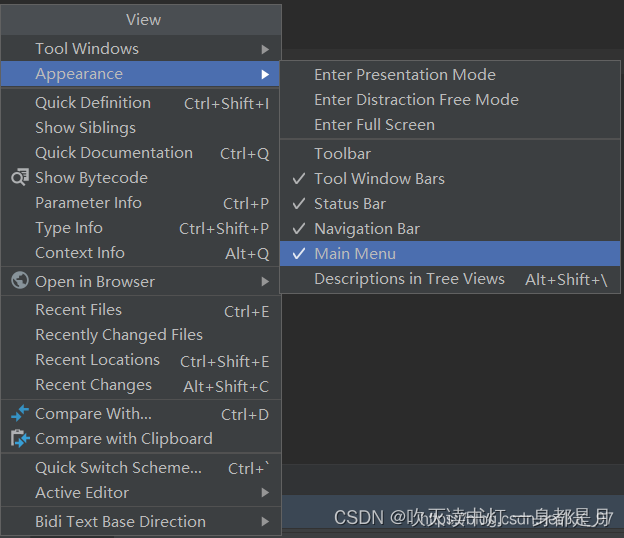624x538 pixels.
Task: Open Recent Files
Action: pyautogui.click(x=141, y=310)
